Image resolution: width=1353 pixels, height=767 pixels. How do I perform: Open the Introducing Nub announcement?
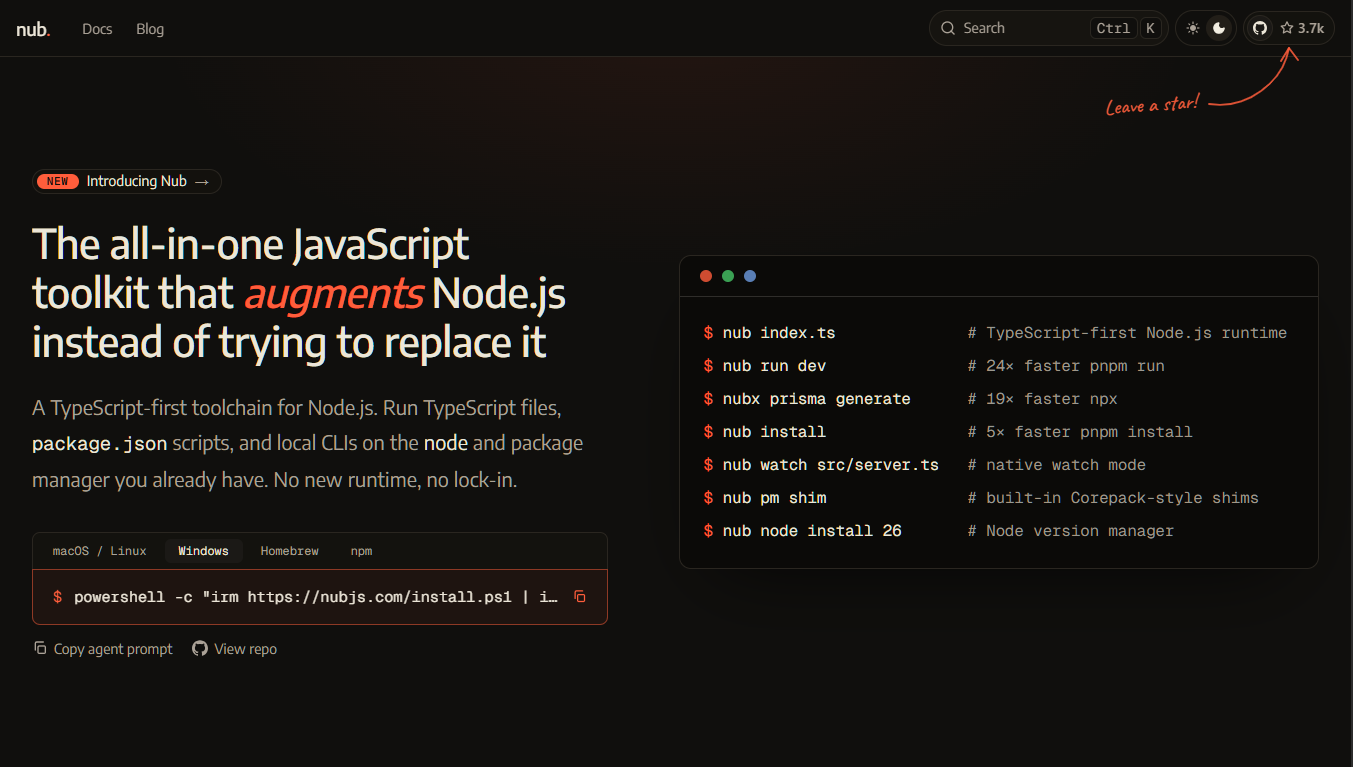click(127, 181)
